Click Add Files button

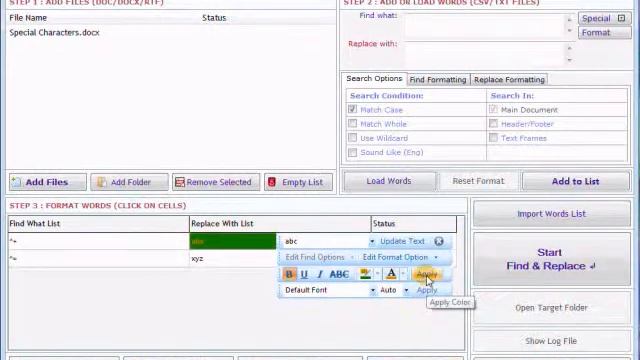pyautogui.click(x=48, y=182)
